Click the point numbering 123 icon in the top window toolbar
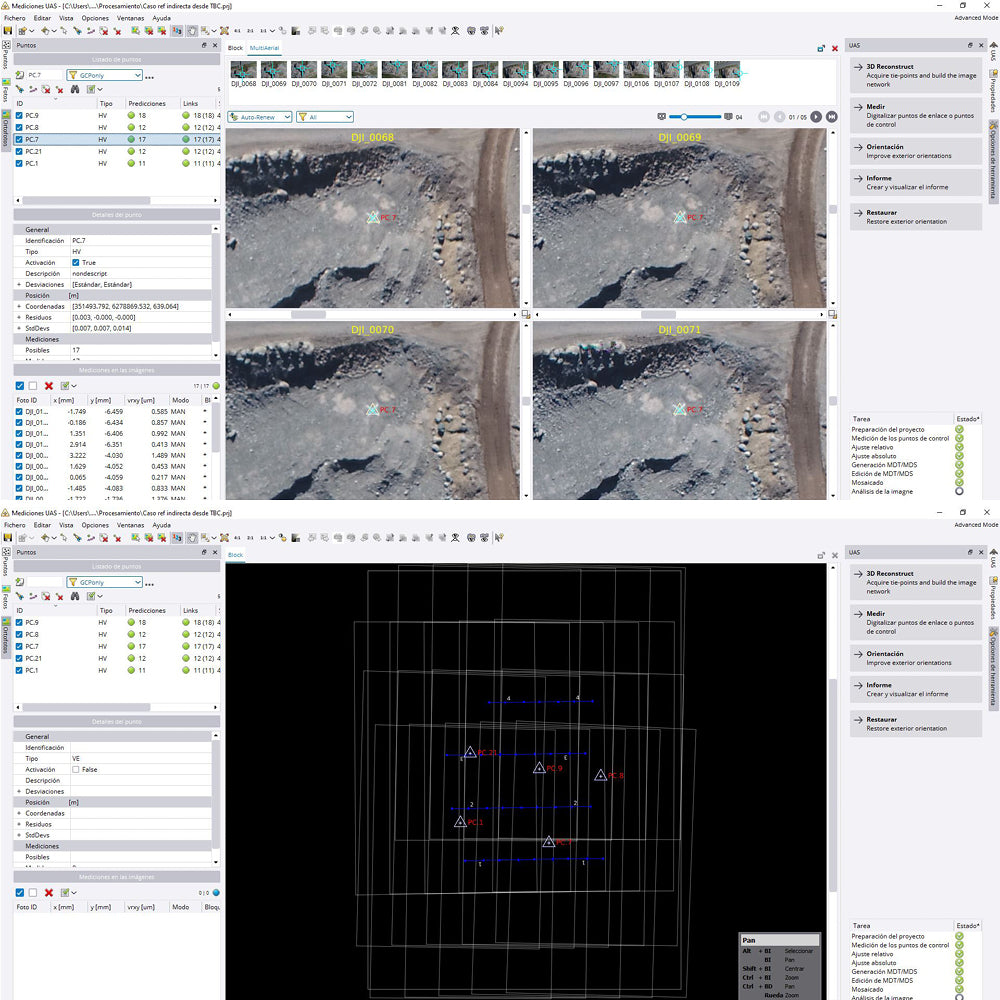Image resolution: width=1000 pixels, height=1000 pixels. click(177, 31)
